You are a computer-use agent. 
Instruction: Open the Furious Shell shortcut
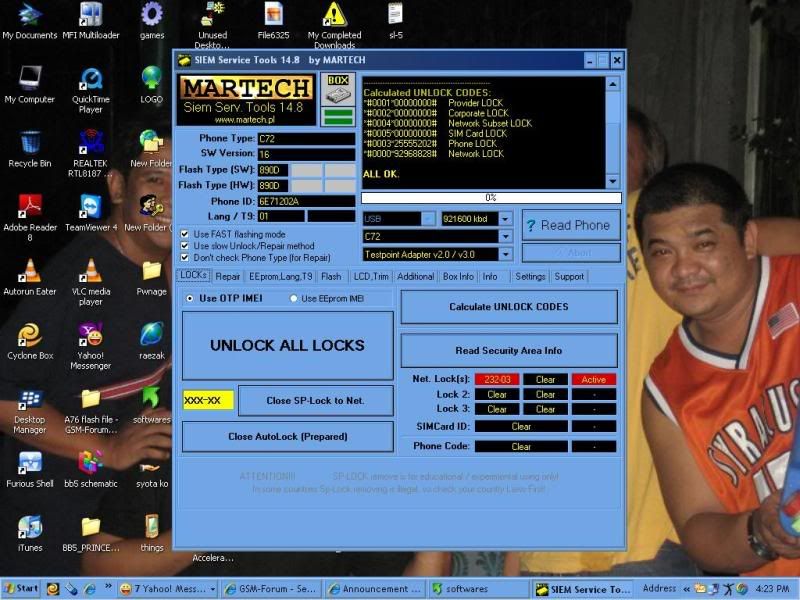pos(30,469)
